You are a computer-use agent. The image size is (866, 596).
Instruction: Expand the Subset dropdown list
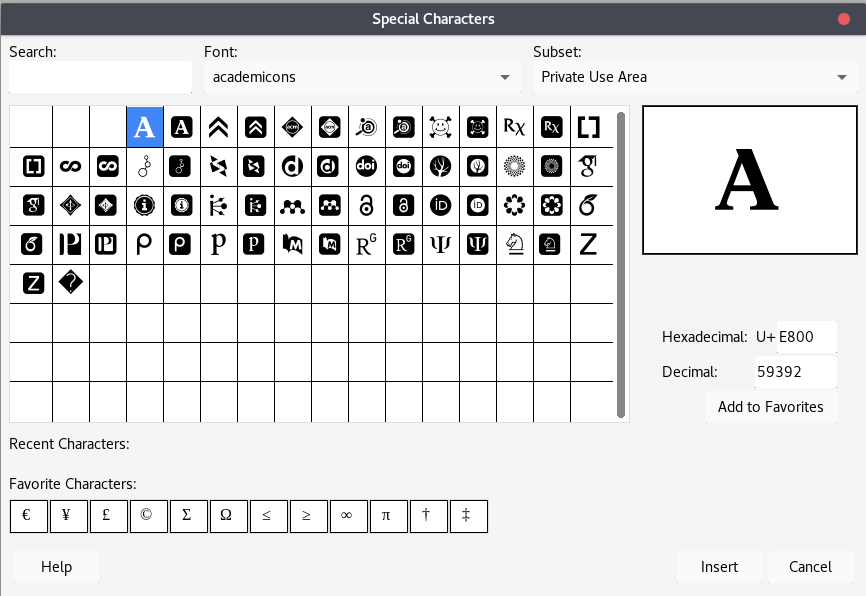pos(693,77)
